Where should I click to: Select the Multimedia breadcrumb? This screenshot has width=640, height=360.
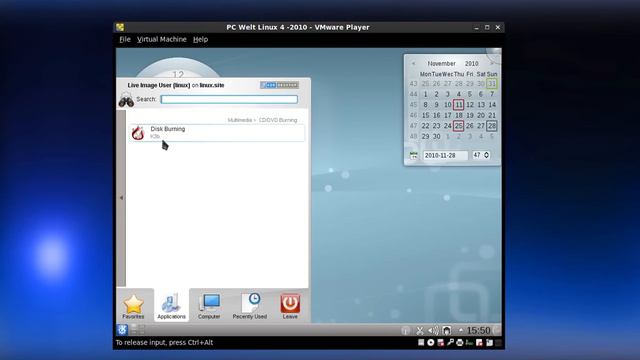click(x=240, y=120)
